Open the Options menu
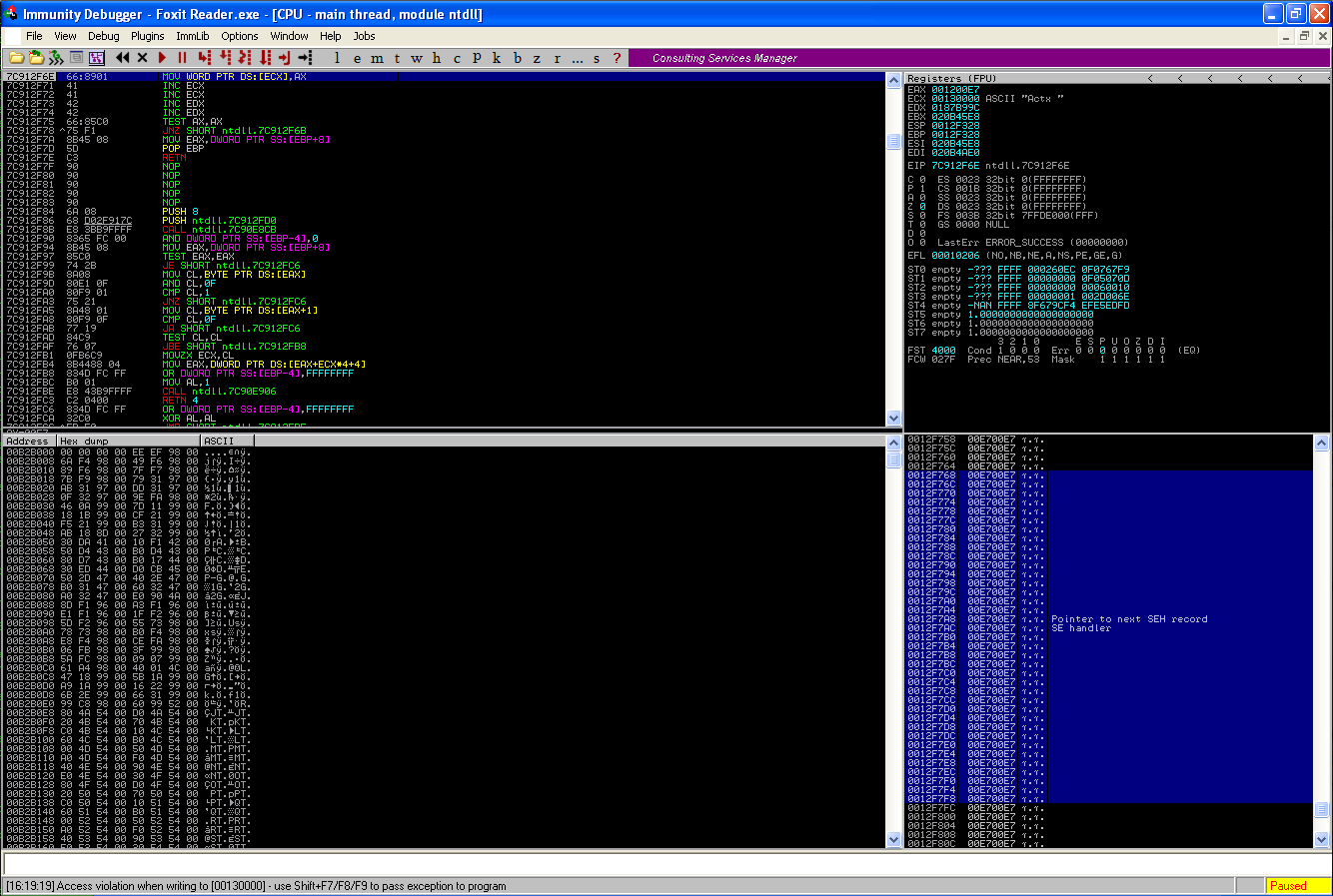This screenshot has height=896, width=1333. (x=240, y=36)
